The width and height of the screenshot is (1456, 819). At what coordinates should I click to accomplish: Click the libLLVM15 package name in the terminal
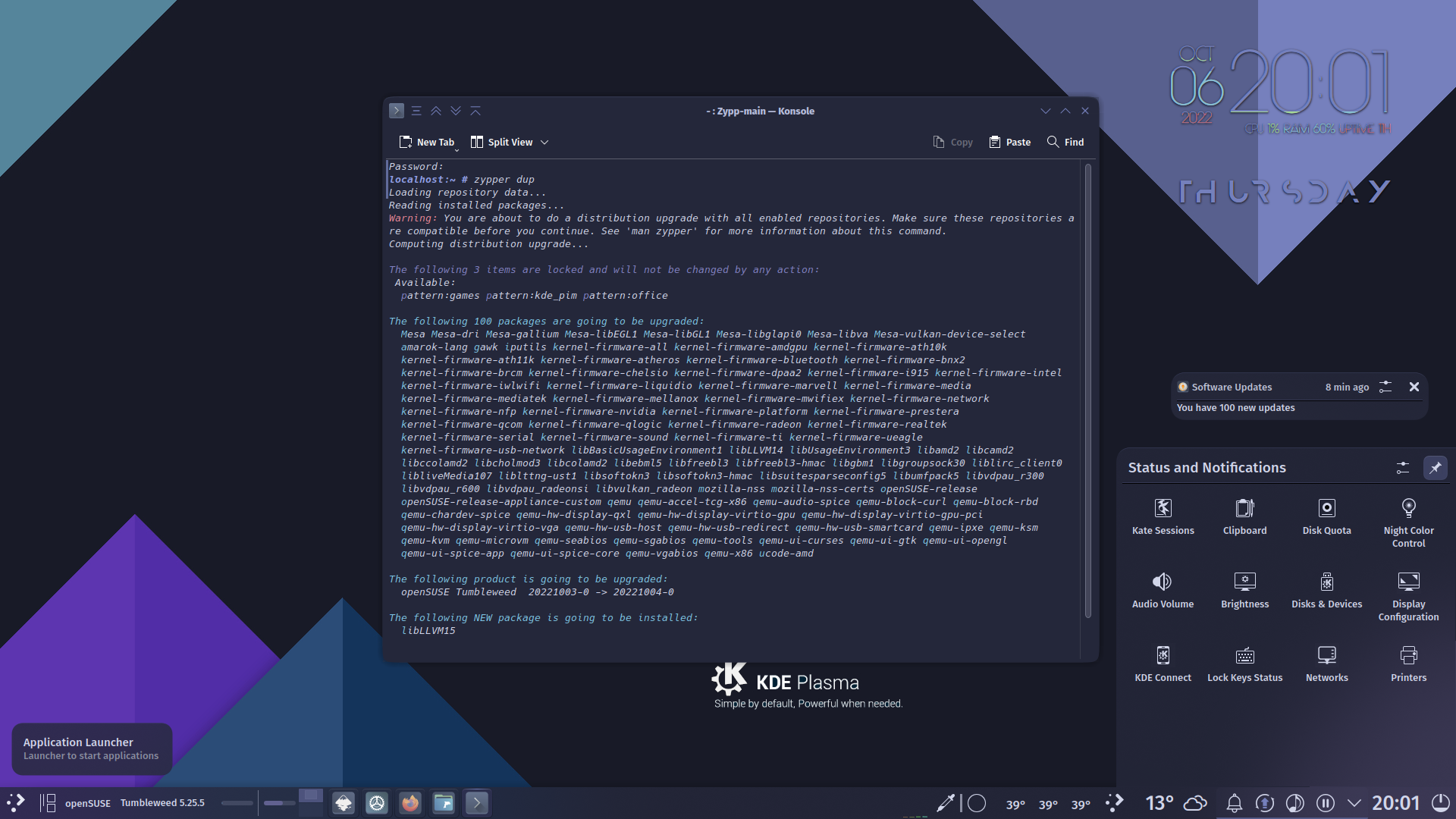[x=428, y=631]
